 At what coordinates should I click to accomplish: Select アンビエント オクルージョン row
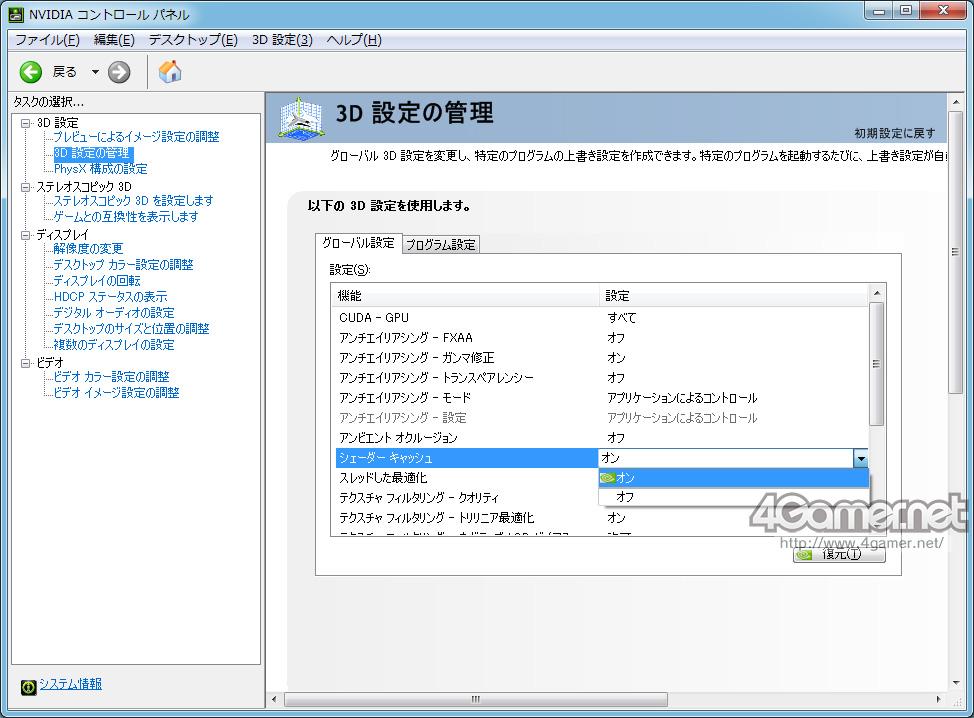[601, 438]
